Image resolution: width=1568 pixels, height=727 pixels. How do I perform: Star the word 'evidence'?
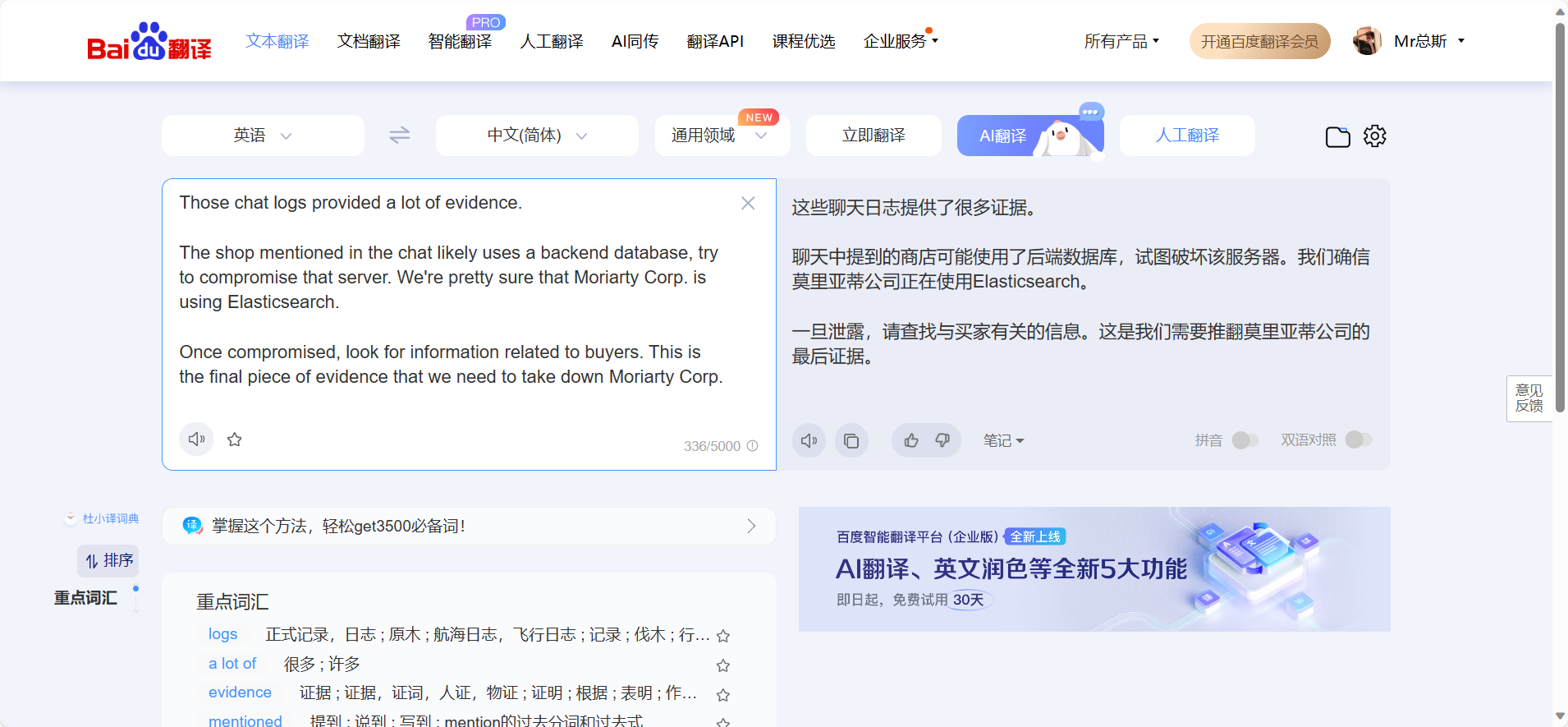click(x=723, y=695)
